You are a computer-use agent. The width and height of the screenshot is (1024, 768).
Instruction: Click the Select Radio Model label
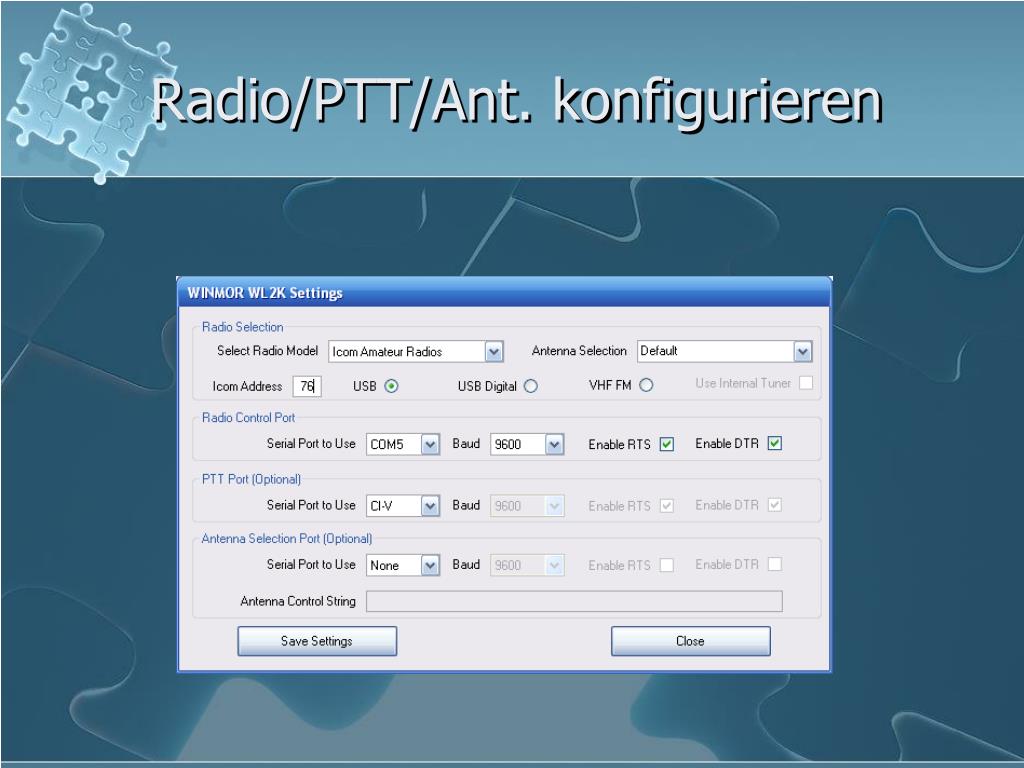coord(267,351)
